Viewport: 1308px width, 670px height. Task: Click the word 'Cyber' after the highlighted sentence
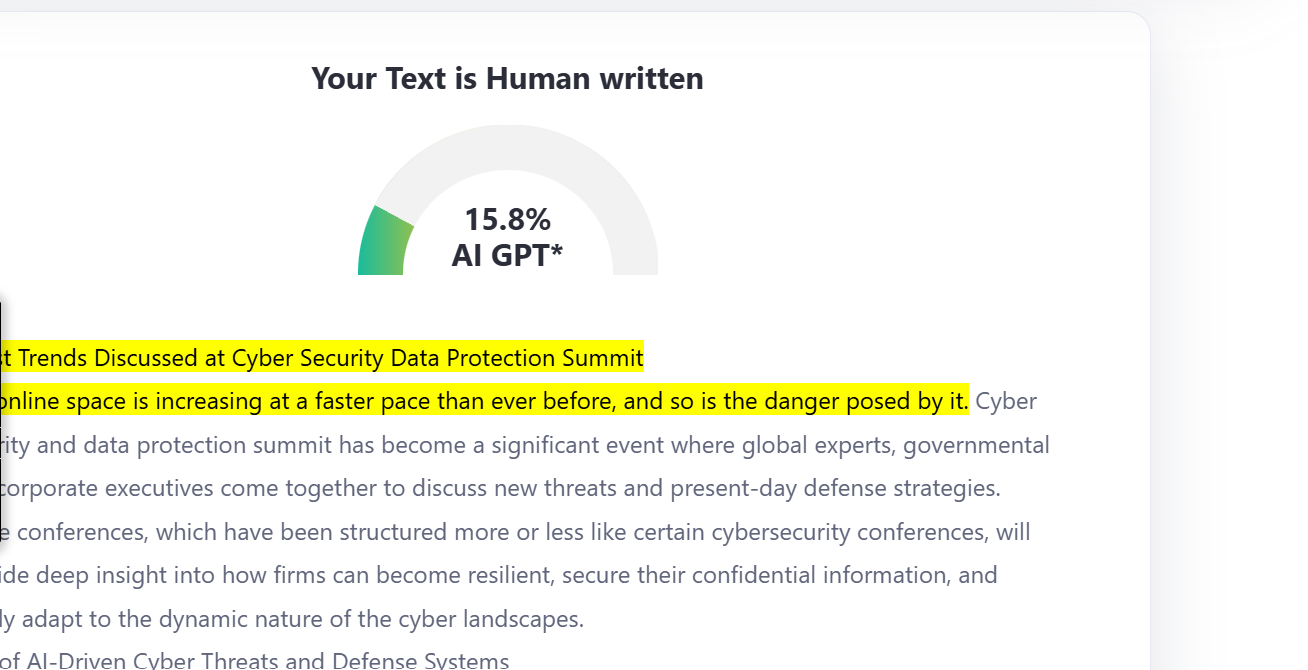[1006, 402]
